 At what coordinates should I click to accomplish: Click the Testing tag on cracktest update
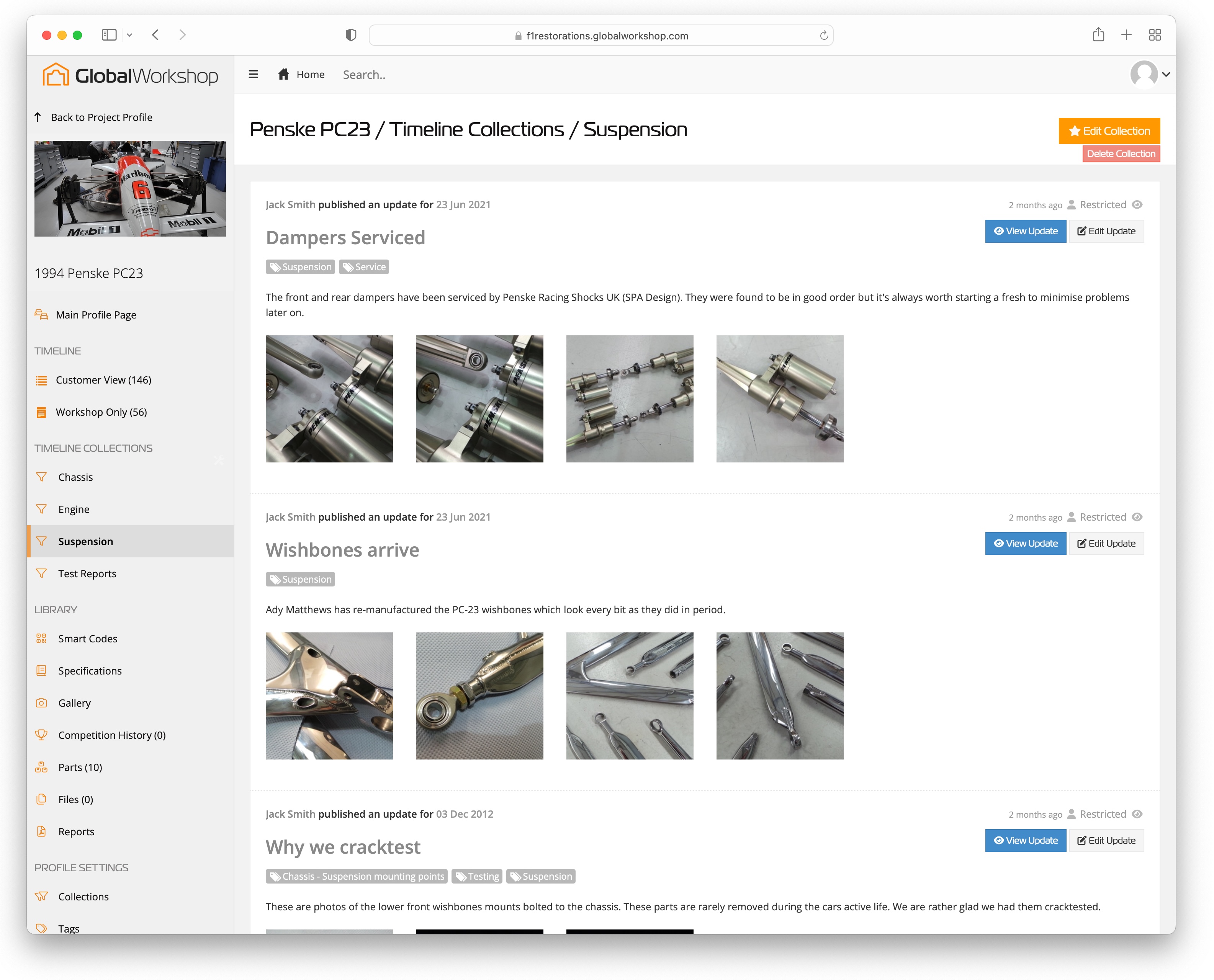pyautogui.click(x=477, y=876)
